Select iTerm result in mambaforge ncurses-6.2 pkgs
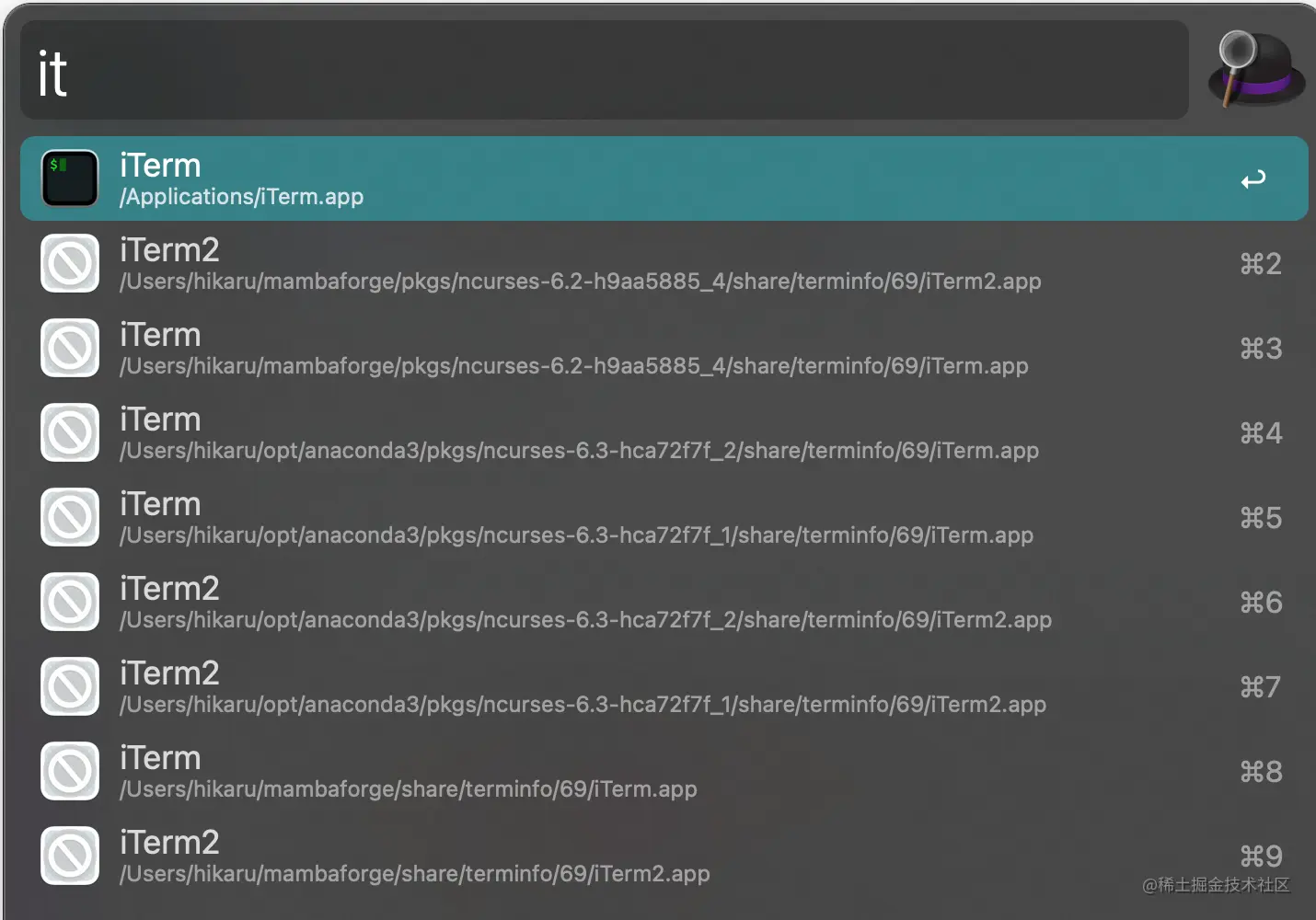The image size is (1316, 920). 664,348
